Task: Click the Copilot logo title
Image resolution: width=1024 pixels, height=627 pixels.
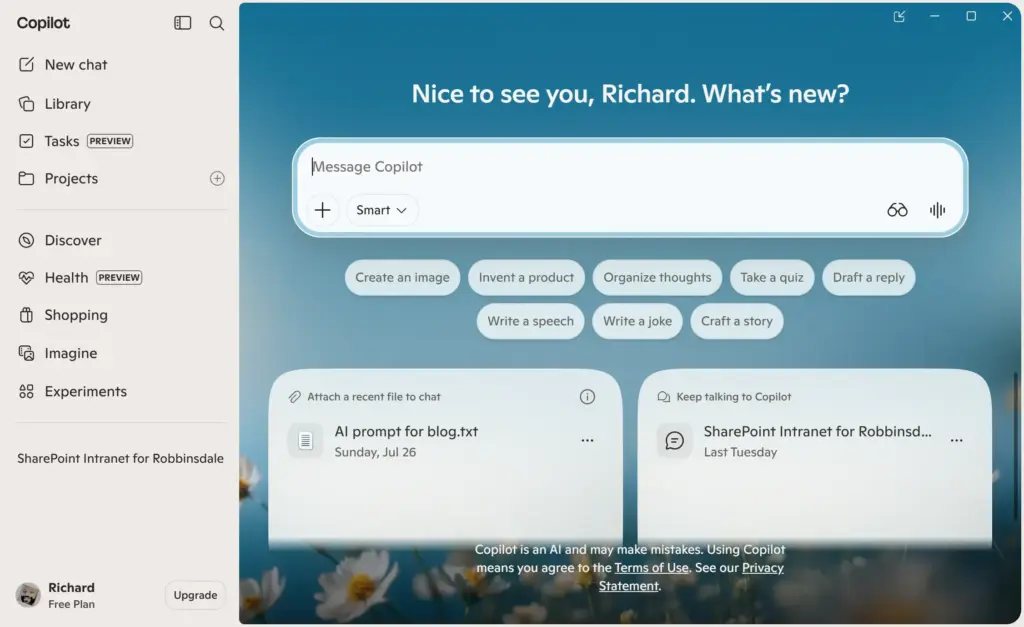Action: coord(43,23)
